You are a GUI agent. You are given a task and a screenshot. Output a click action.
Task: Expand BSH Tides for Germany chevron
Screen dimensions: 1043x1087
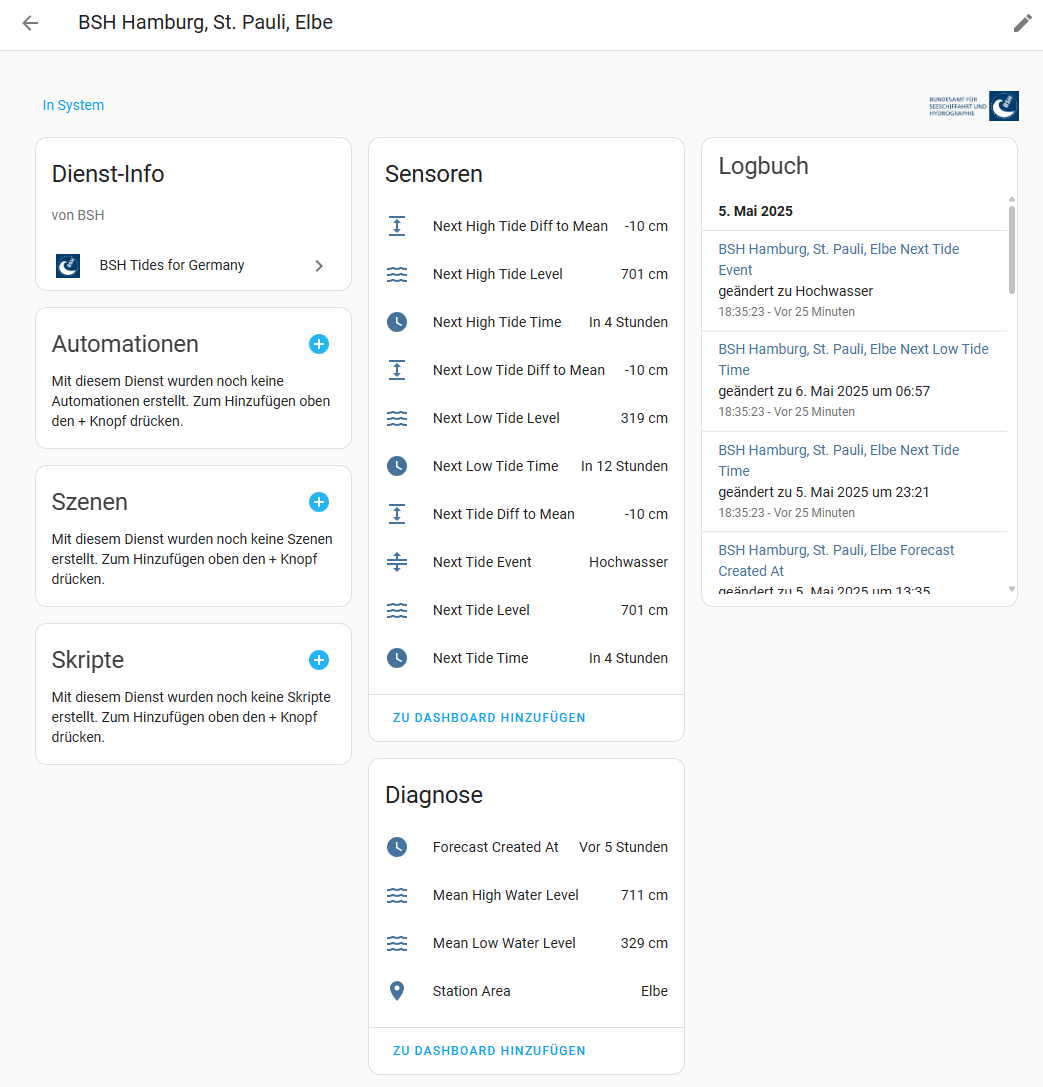coord(319,266)
